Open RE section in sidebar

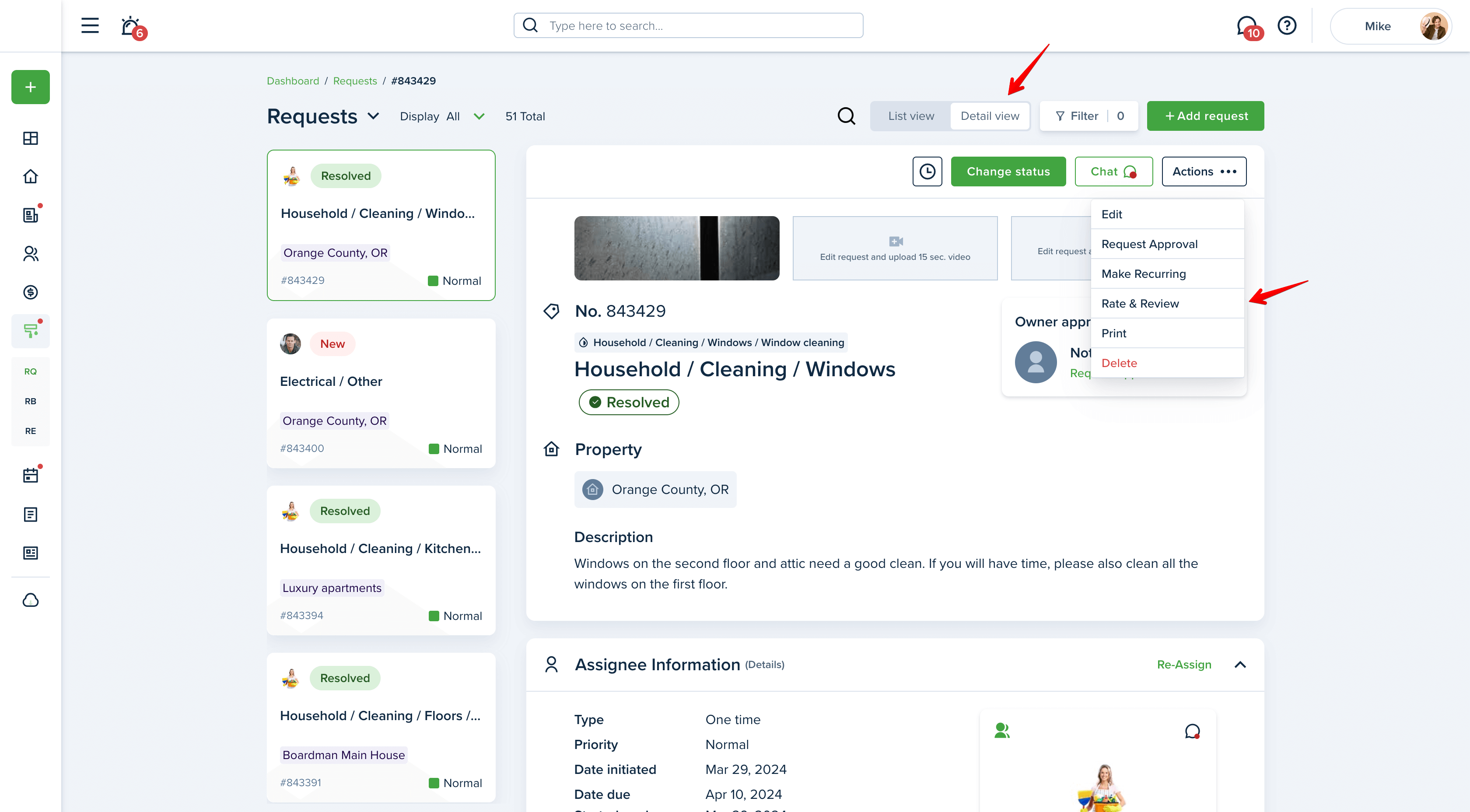(x=31, y=431)
